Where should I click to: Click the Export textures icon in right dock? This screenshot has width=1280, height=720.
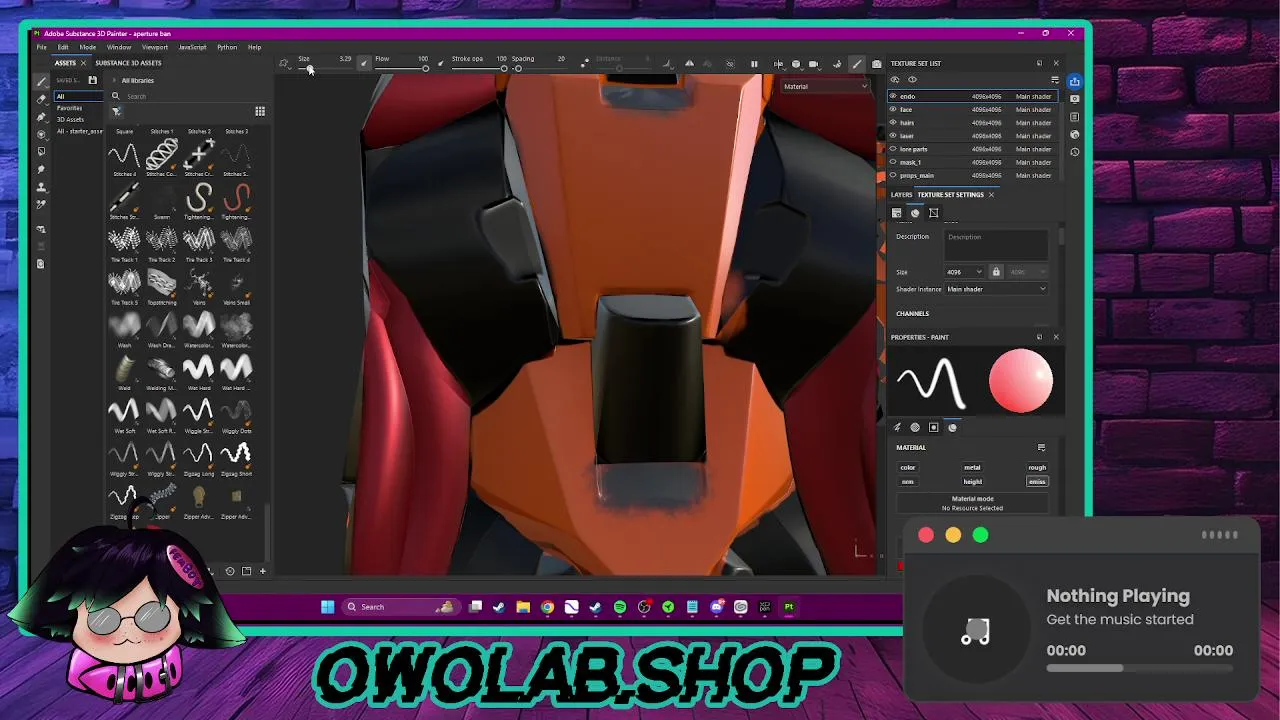[x=1074, y=82]
